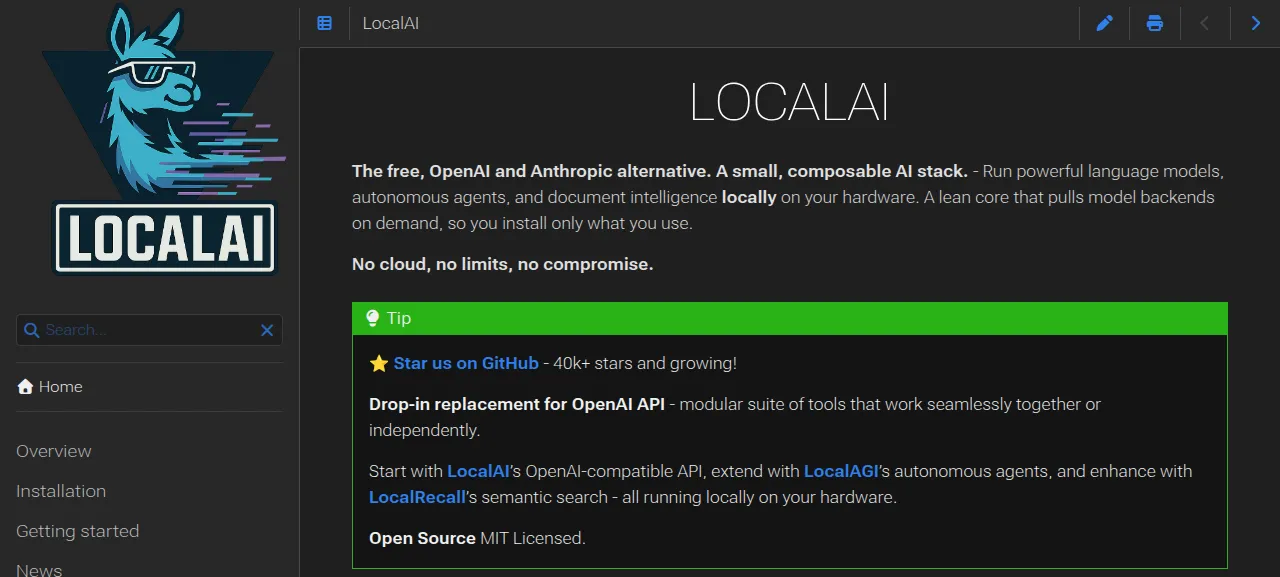Click the Home icon in sidebar
The height and width of the screenshot is (577, 1280).
25,387
